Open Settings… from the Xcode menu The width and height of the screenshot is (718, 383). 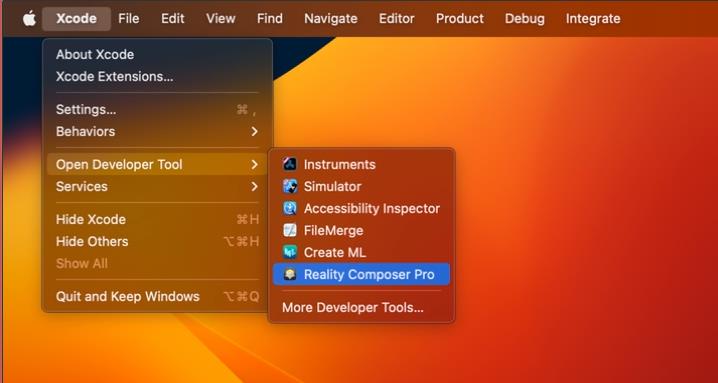tap(157, 109)
